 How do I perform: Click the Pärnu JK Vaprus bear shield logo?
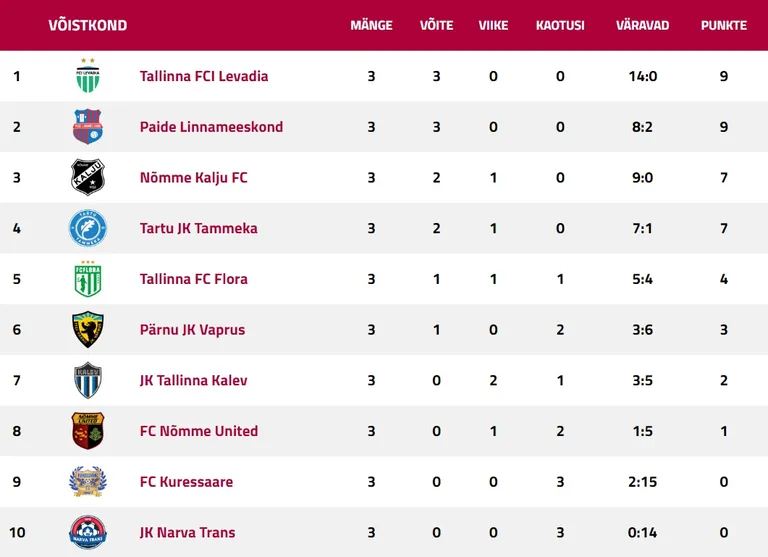88,329
